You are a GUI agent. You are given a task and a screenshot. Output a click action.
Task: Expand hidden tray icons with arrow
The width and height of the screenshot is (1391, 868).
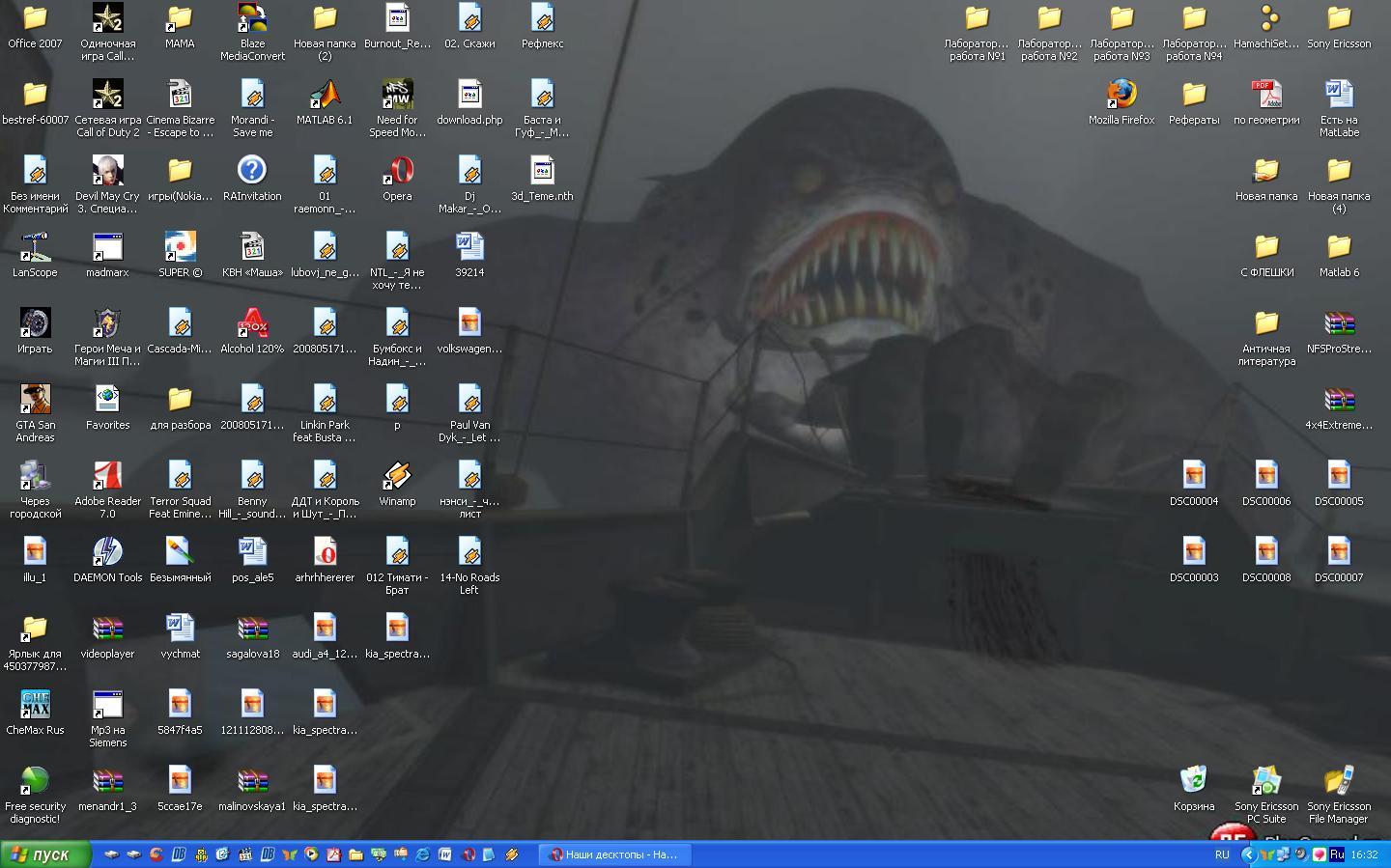point(1249,854)
